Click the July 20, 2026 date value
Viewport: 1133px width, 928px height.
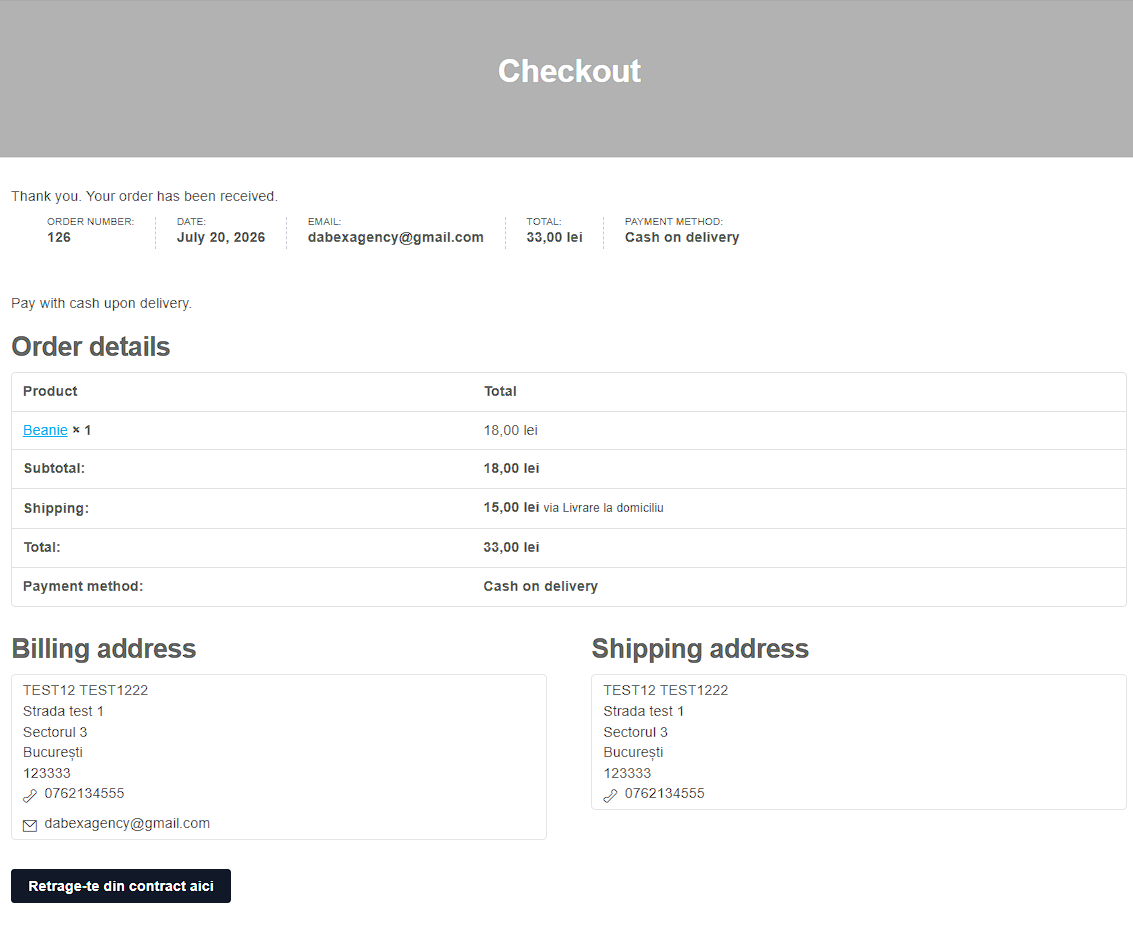[x=221, y=237]
